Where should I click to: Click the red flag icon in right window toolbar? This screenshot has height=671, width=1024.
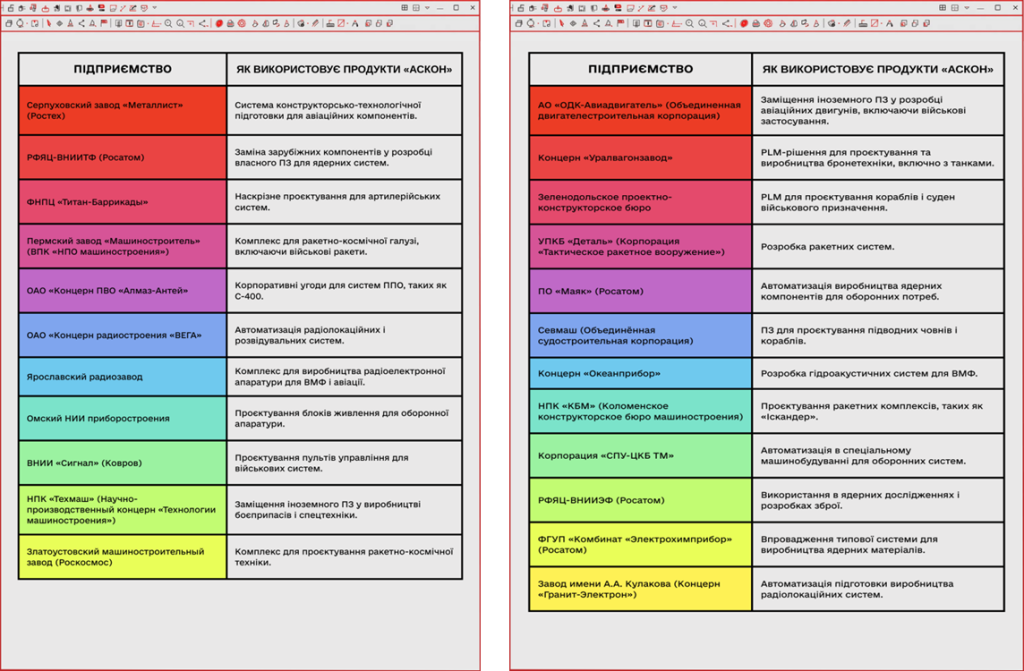(620, 23)
